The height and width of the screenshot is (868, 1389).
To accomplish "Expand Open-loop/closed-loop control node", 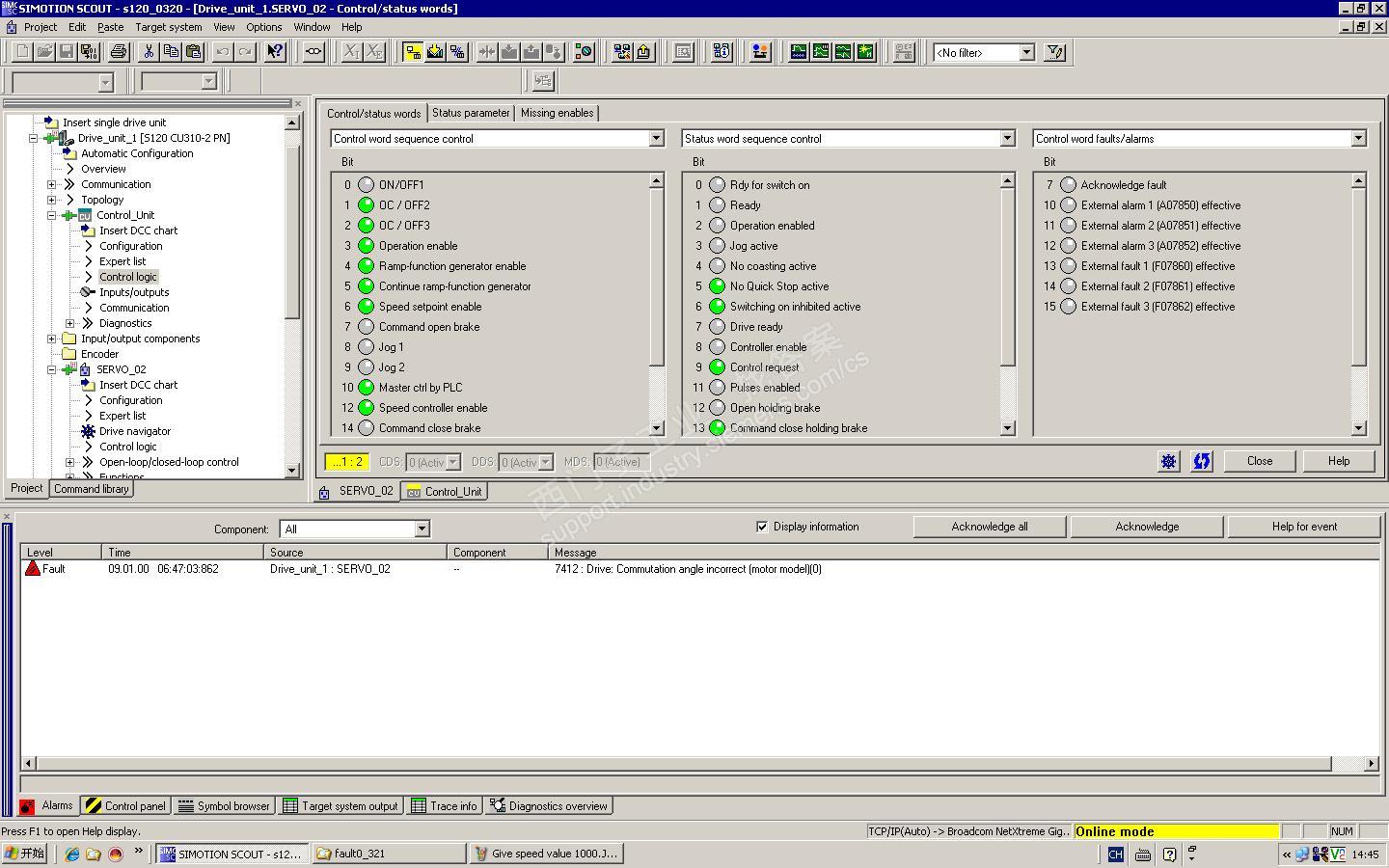I will 69,462.
